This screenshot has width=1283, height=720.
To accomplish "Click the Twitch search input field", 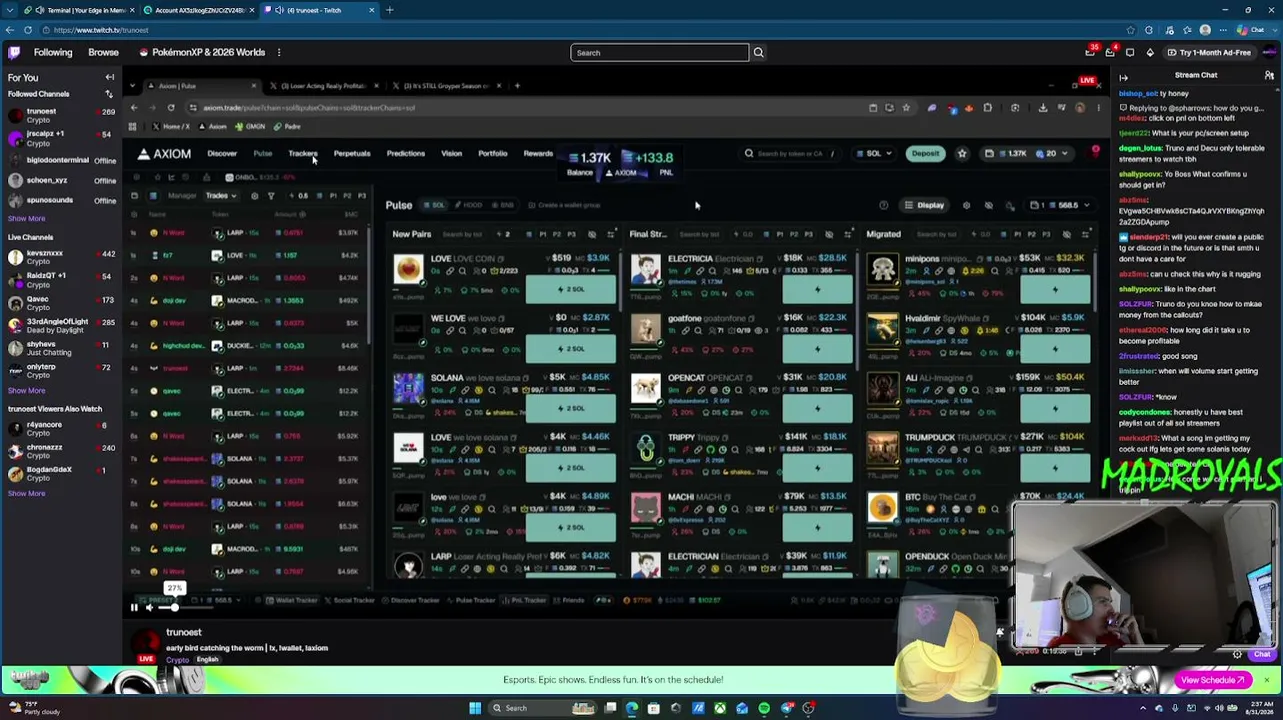I will coord(660,52).
